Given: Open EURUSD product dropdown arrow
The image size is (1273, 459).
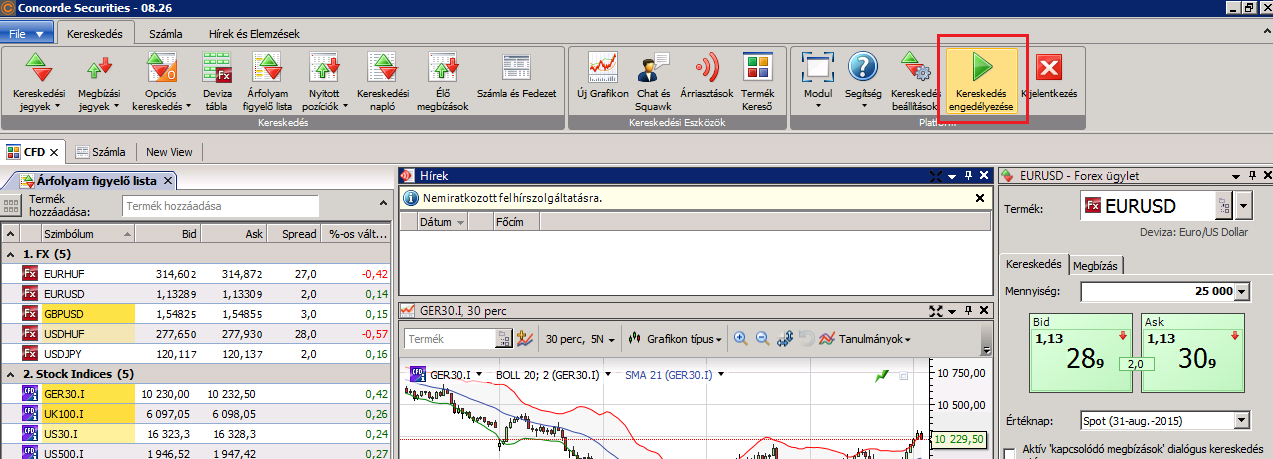Looking at the screenshot, I should tap(1243, 207).
